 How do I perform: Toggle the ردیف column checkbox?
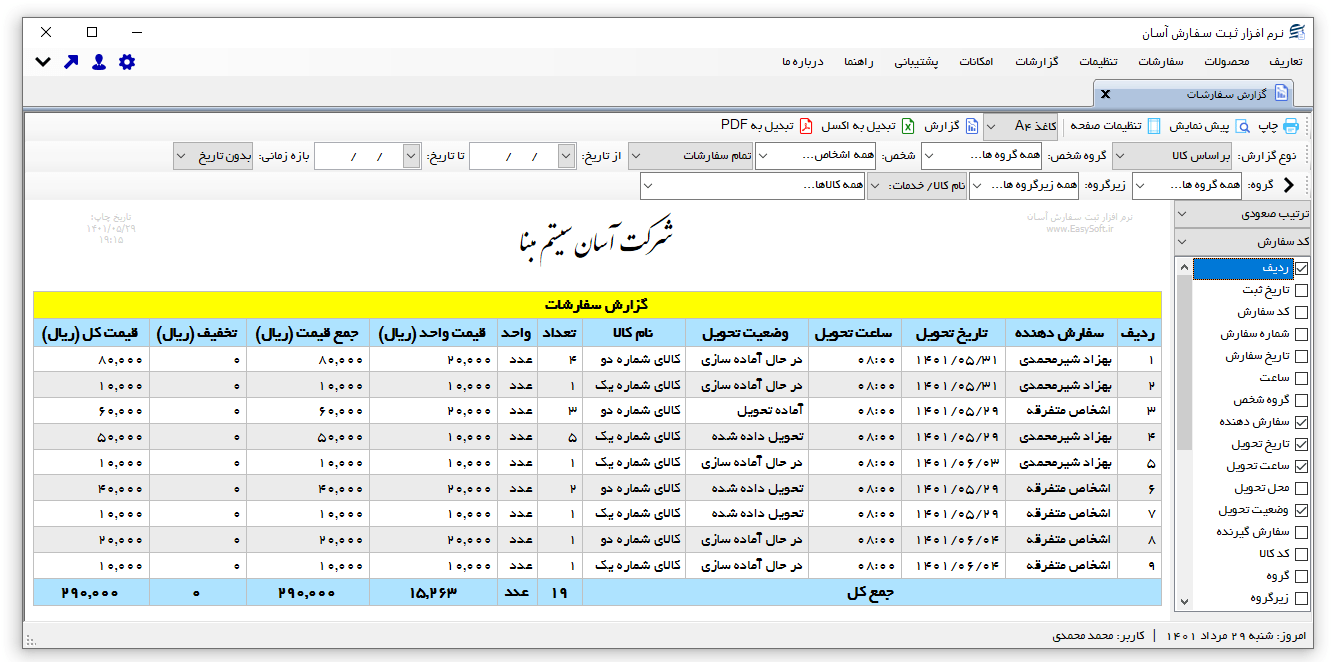1301,269
